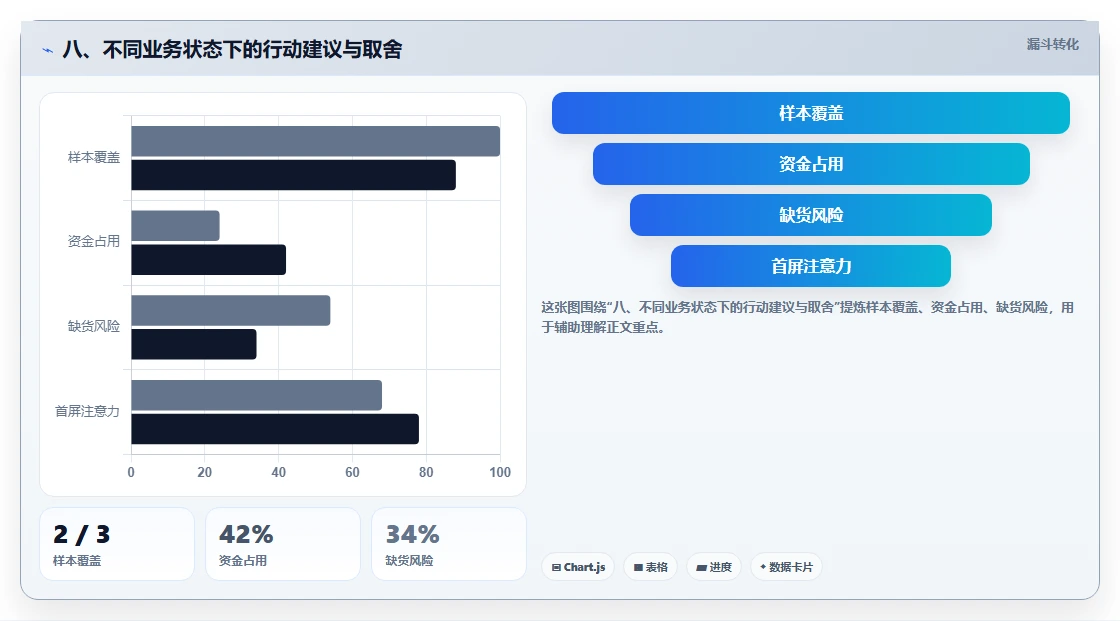Open the 42% 资金占用 stat card

283,544
